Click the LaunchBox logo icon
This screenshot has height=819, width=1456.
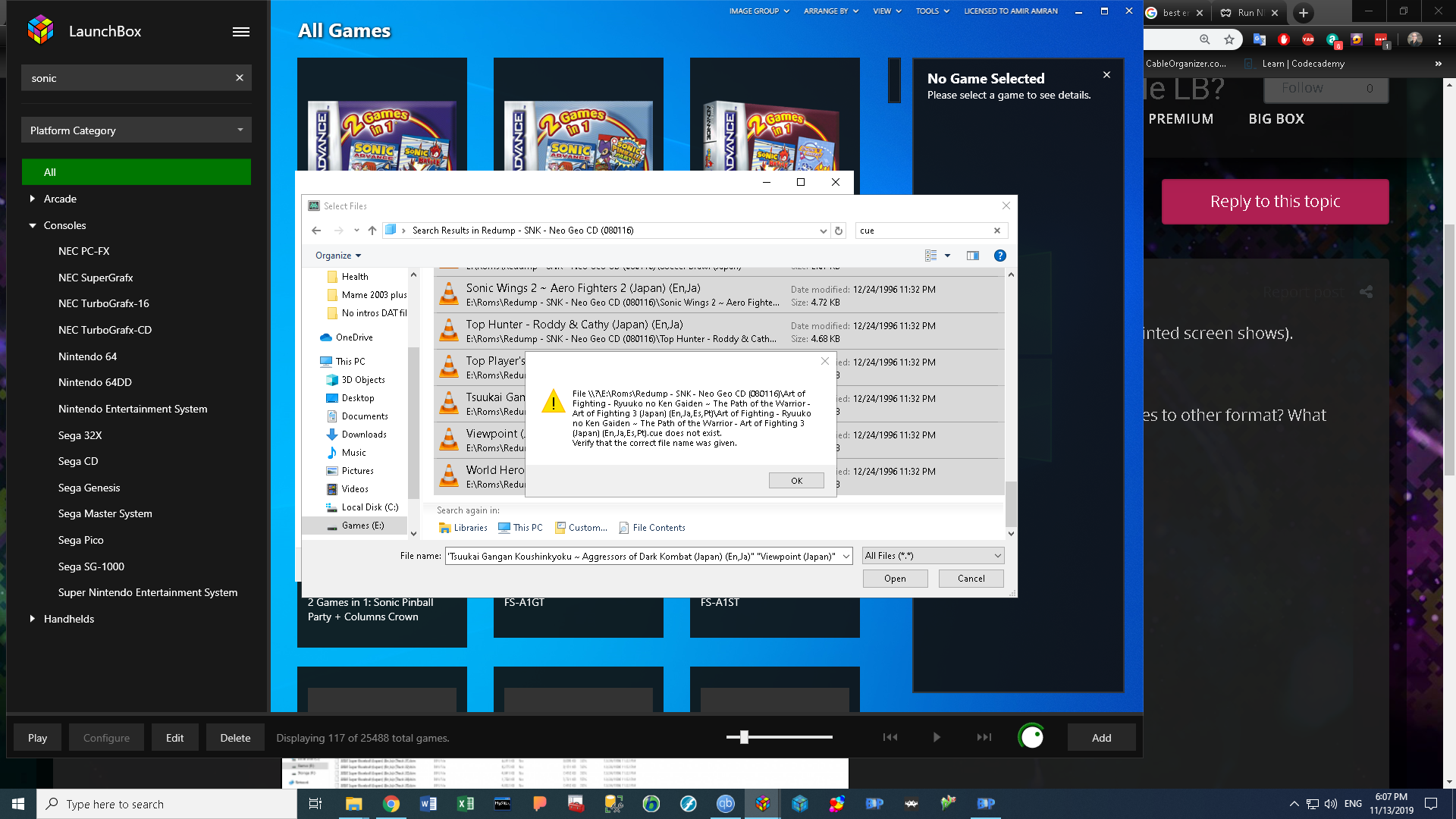(41, 30)
